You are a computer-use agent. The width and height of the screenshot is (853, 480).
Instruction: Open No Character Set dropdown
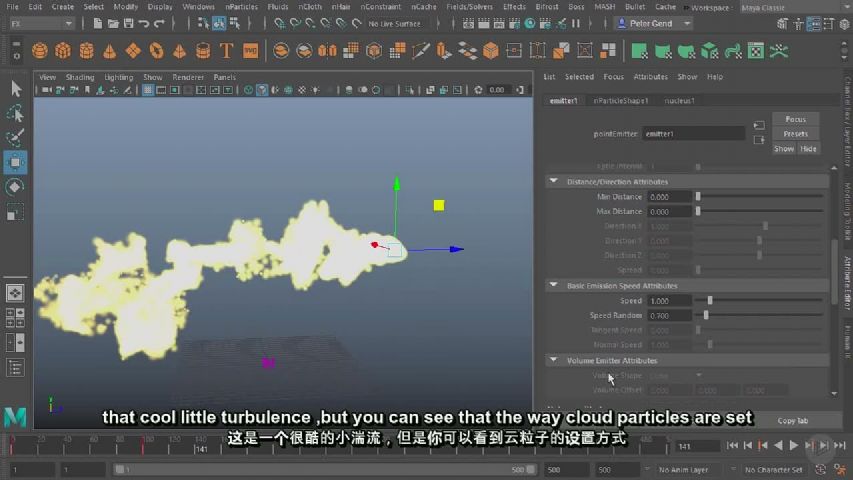coord(772,470)
